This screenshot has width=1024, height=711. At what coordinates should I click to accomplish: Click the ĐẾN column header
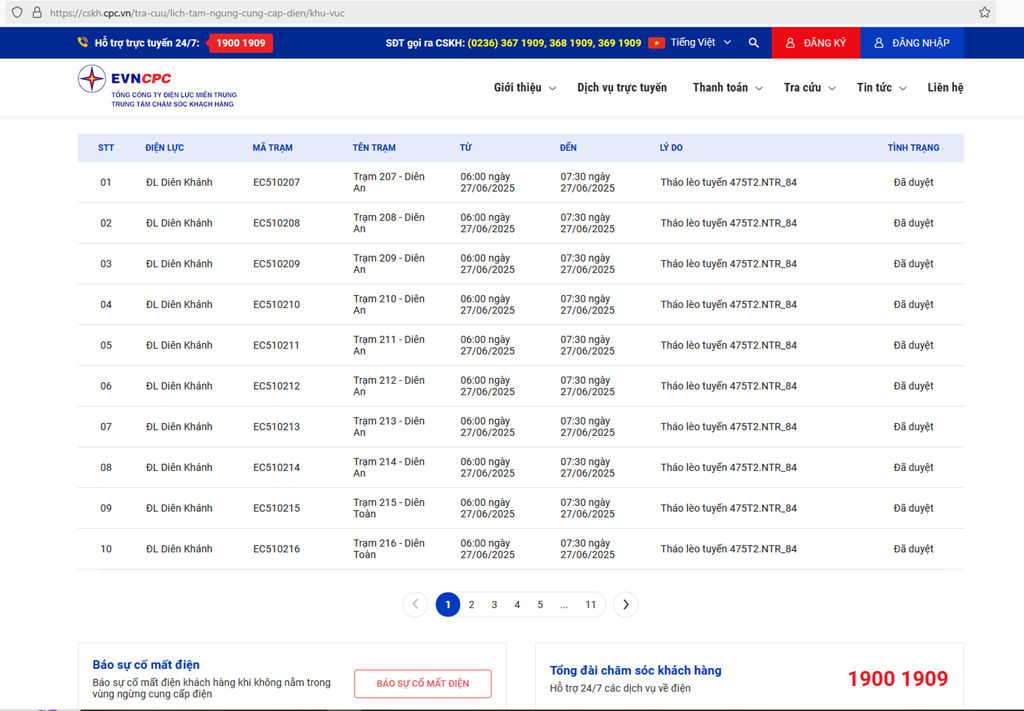[x=568, y=148]
